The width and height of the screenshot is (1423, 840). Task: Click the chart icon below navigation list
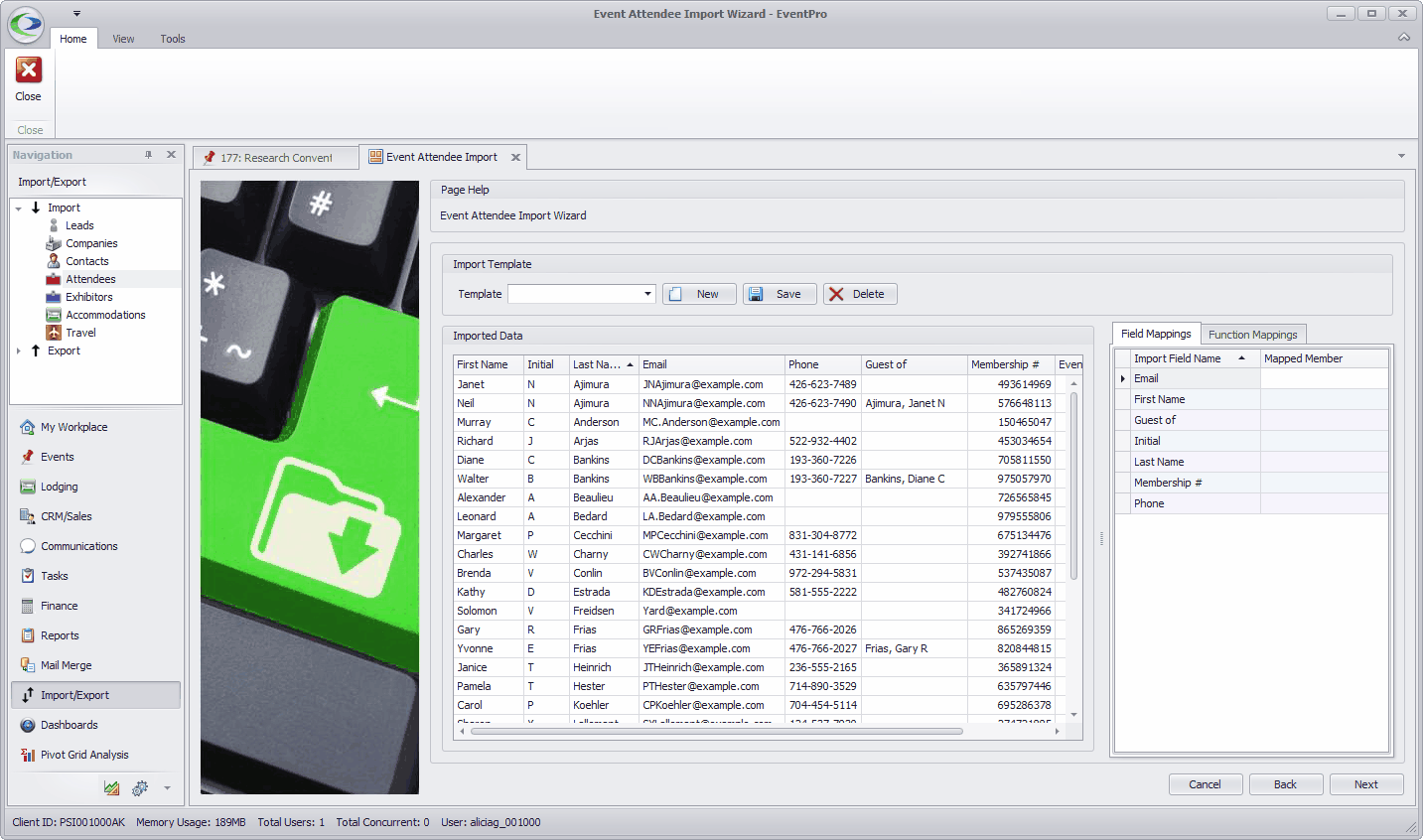point(111,788)
